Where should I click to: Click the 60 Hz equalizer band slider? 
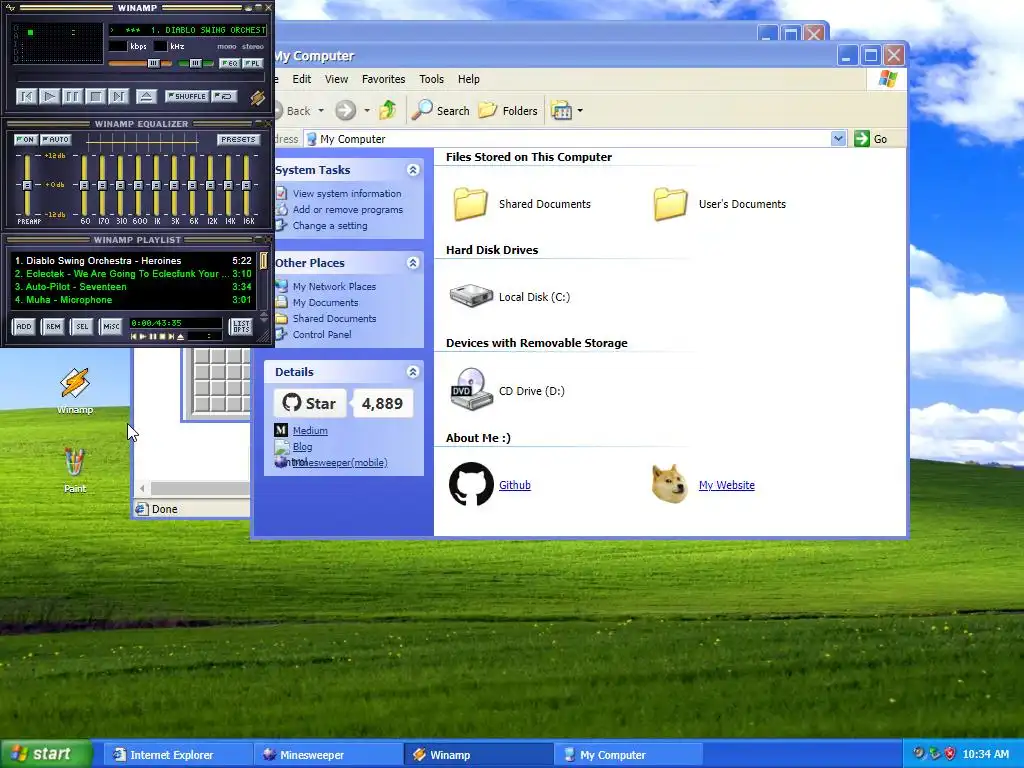pos(84,185)
